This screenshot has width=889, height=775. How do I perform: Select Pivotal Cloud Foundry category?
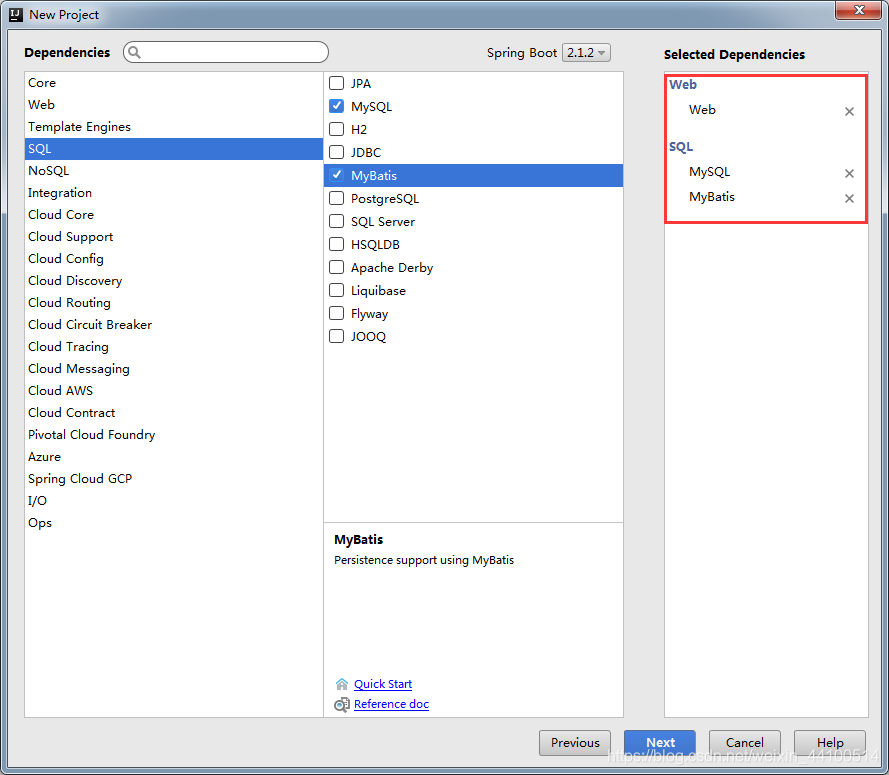(173, 435)
